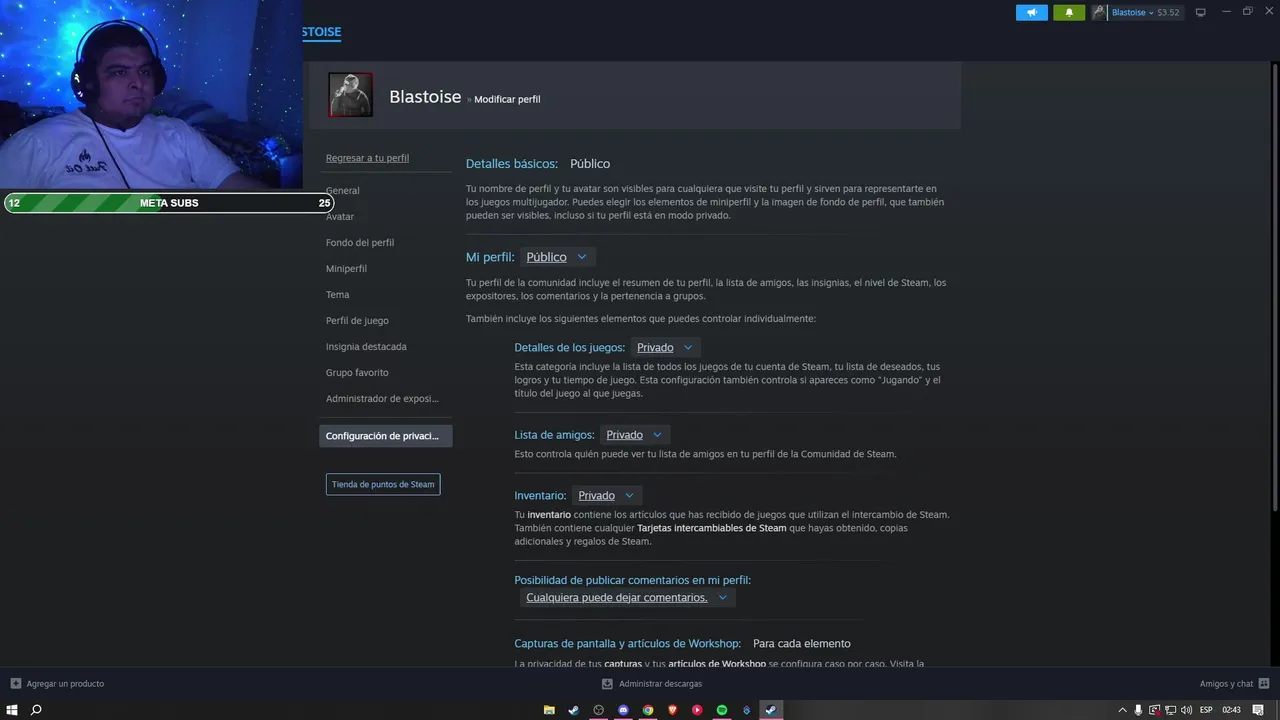Image resolution: width=1280 pixels, height=720 pixels.
Task: Click the Administrar descargas download icon
Action: point(607,684)
